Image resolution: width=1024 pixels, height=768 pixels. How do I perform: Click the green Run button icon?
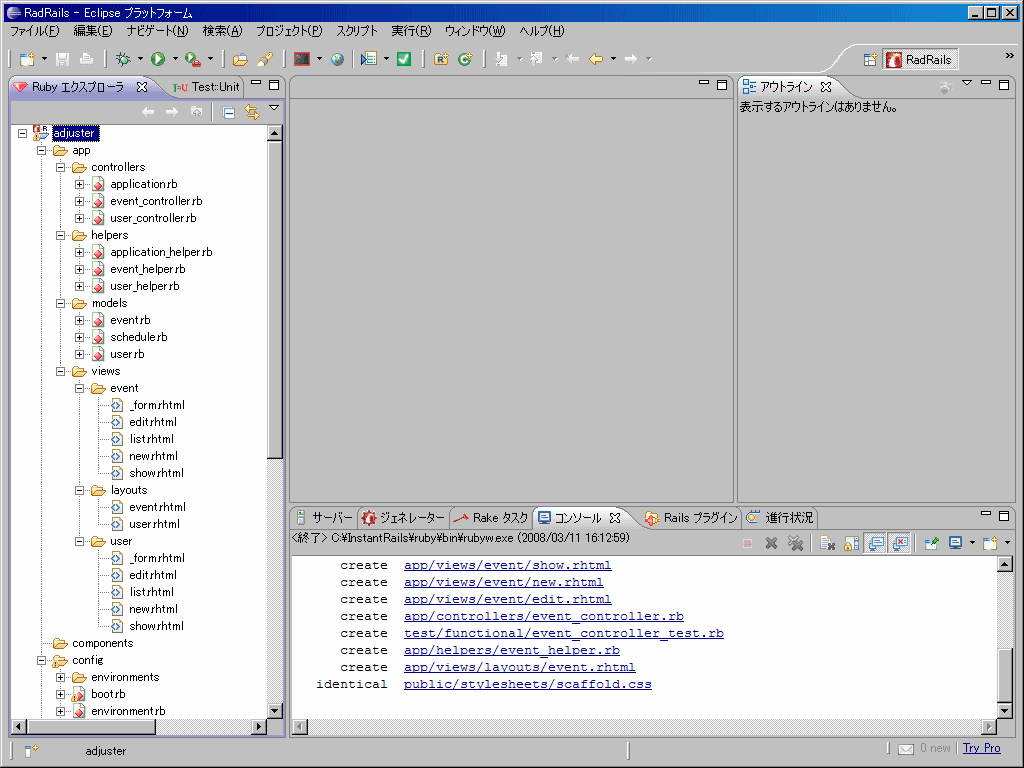[158, 59]
